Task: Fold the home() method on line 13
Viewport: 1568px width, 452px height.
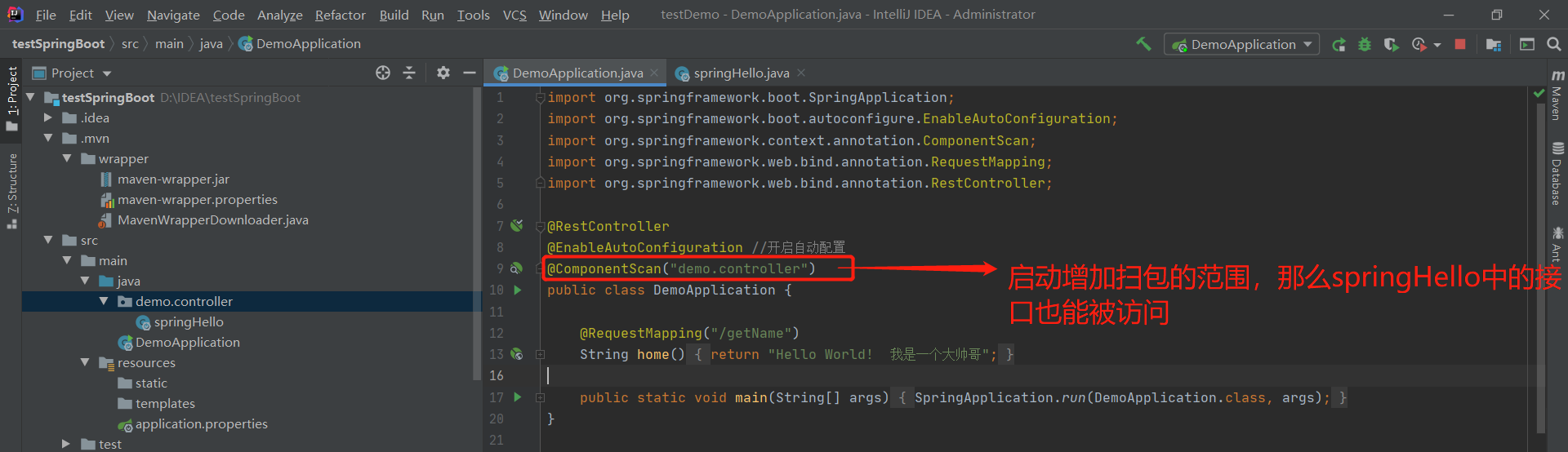Action: (540, 354)
